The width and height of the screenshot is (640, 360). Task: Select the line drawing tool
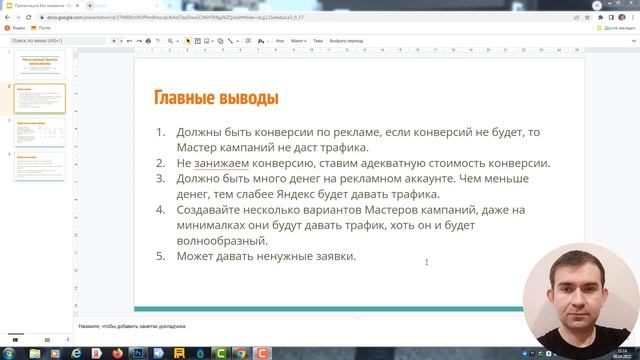(230, 41)
